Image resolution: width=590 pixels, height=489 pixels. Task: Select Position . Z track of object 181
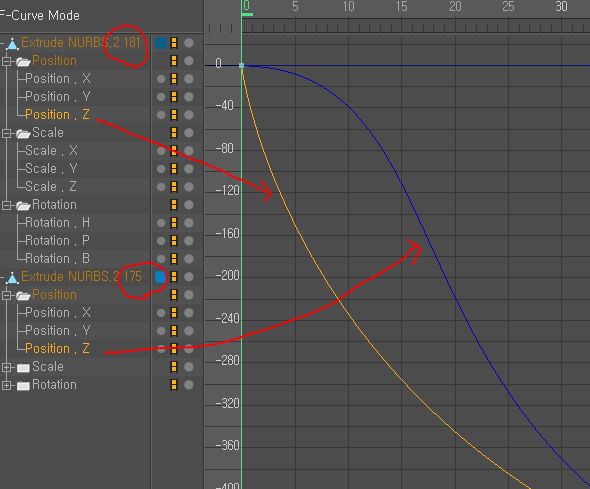58,114
